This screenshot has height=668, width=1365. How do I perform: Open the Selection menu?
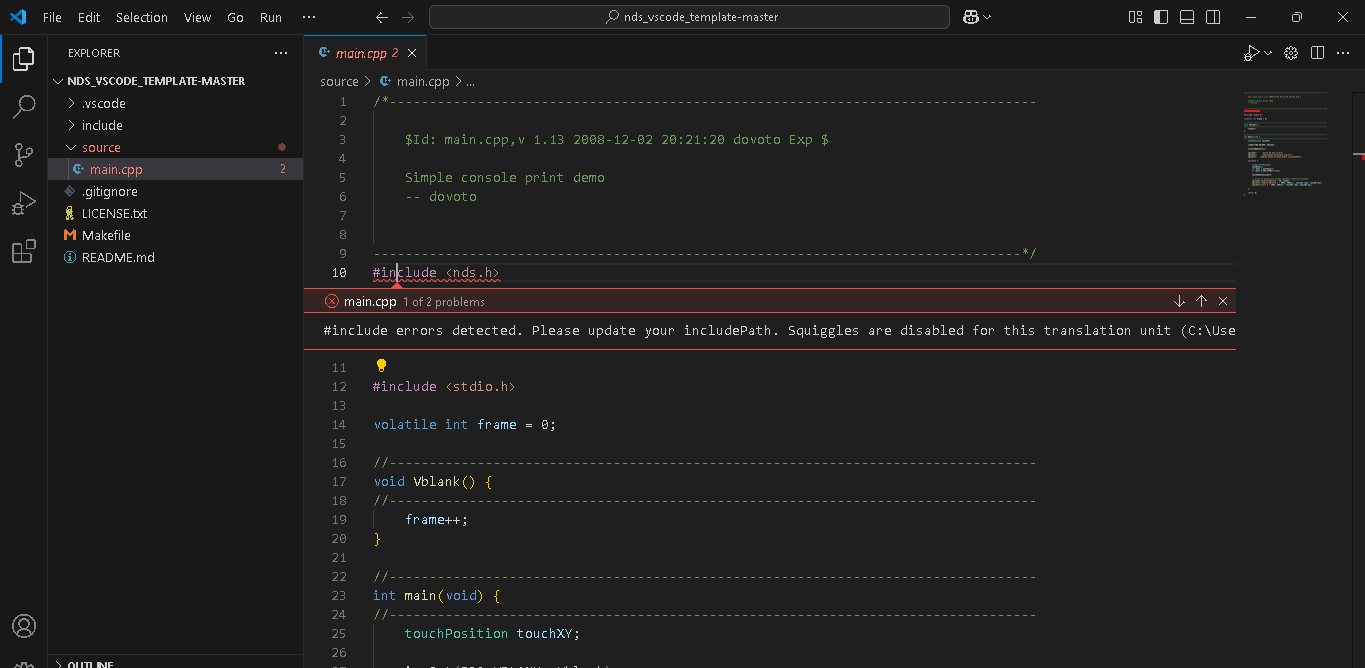click(x=142, y=17)
